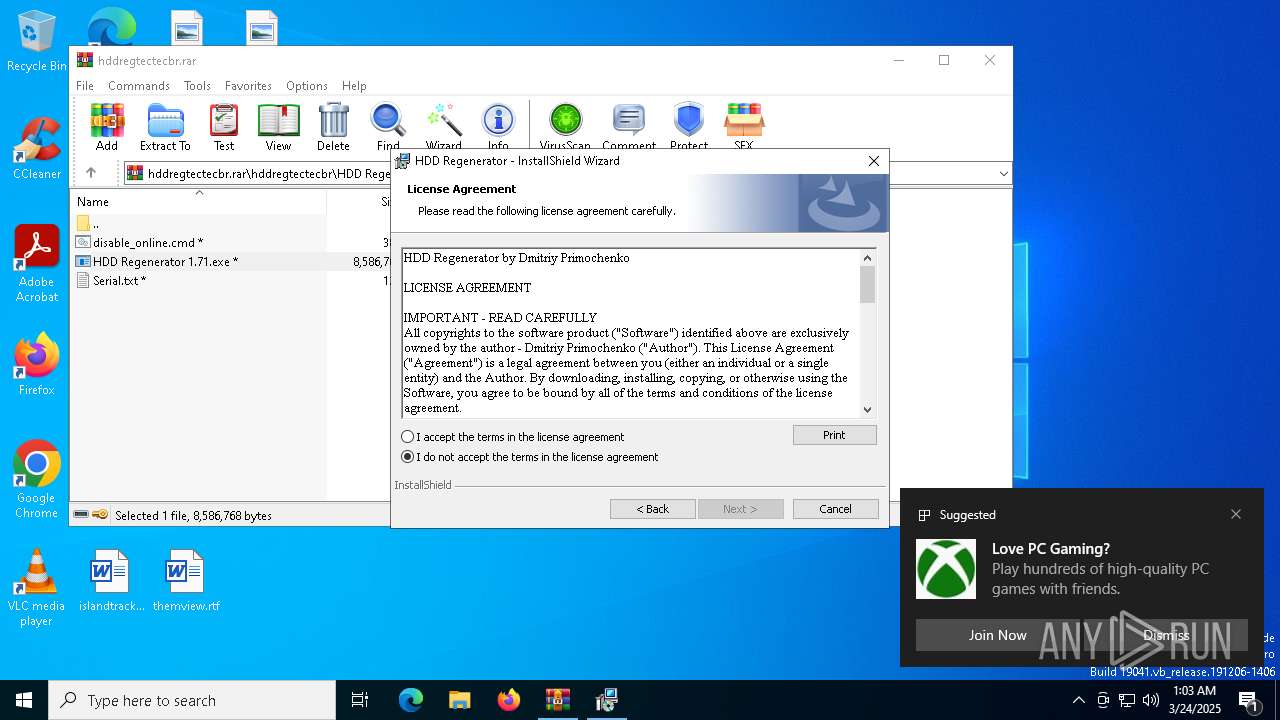
Task: Select 'I do not accept the terms' option
Action: 407,457
